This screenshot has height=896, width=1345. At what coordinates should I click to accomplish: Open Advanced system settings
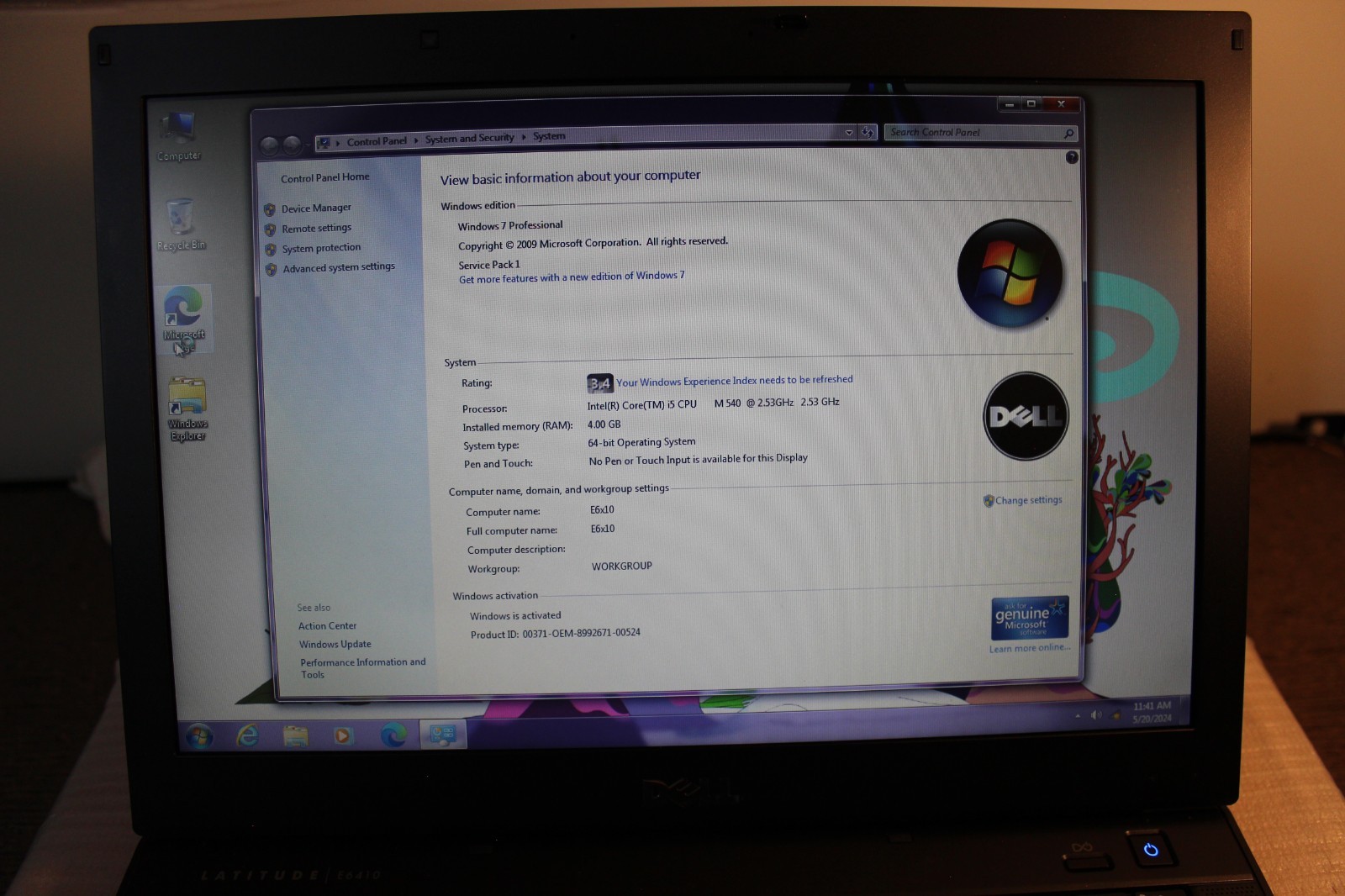tap(339, 267)
